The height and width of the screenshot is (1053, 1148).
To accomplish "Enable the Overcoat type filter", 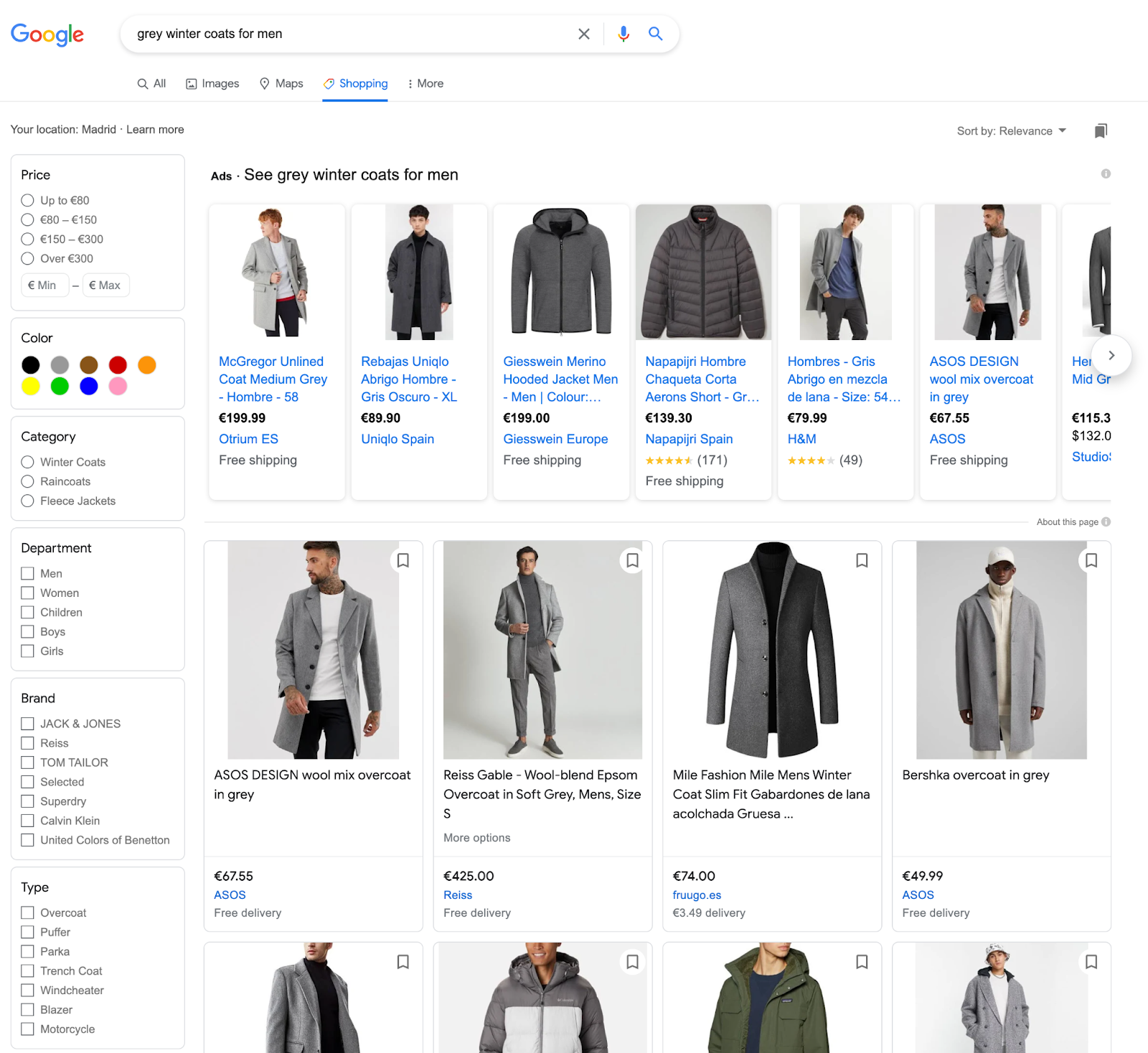I will tap(28, 912).
